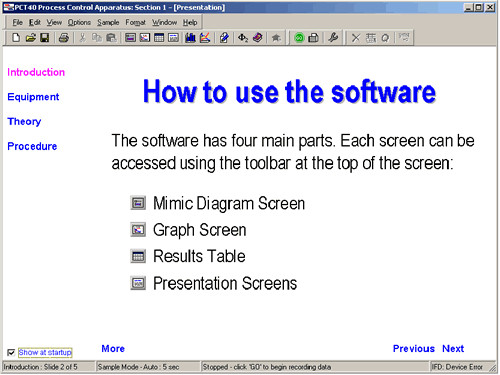The height and width of the screenshot is (375, 500).
Task: Open Graph screen from toolbar
Action: pyautogui.click(x=145, y=38)
